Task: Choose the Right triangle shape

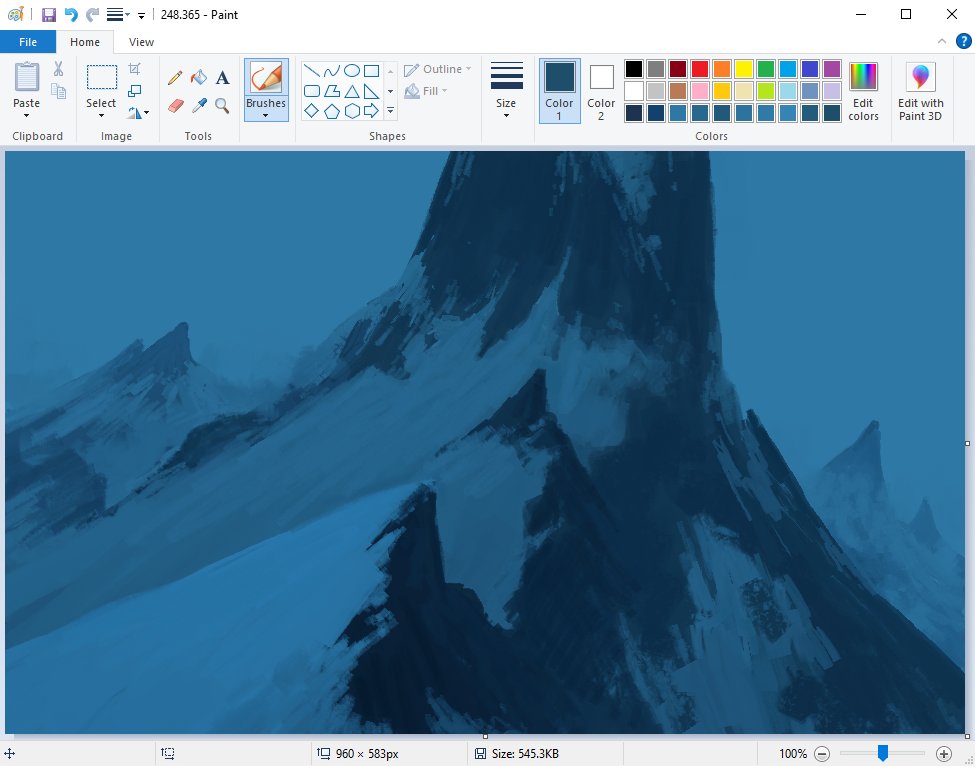Action: (x=372, y=91)
